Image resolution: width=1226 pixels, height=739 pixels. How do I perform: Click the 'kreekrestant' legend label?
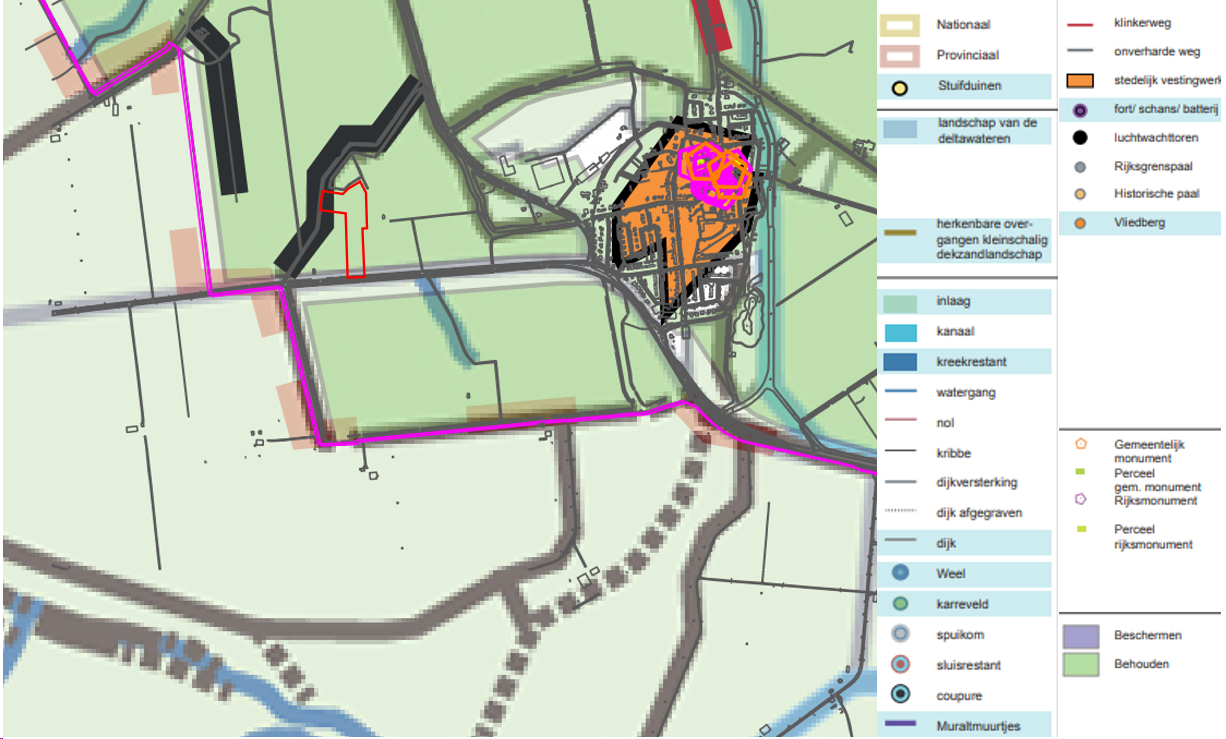click(971, 362)
